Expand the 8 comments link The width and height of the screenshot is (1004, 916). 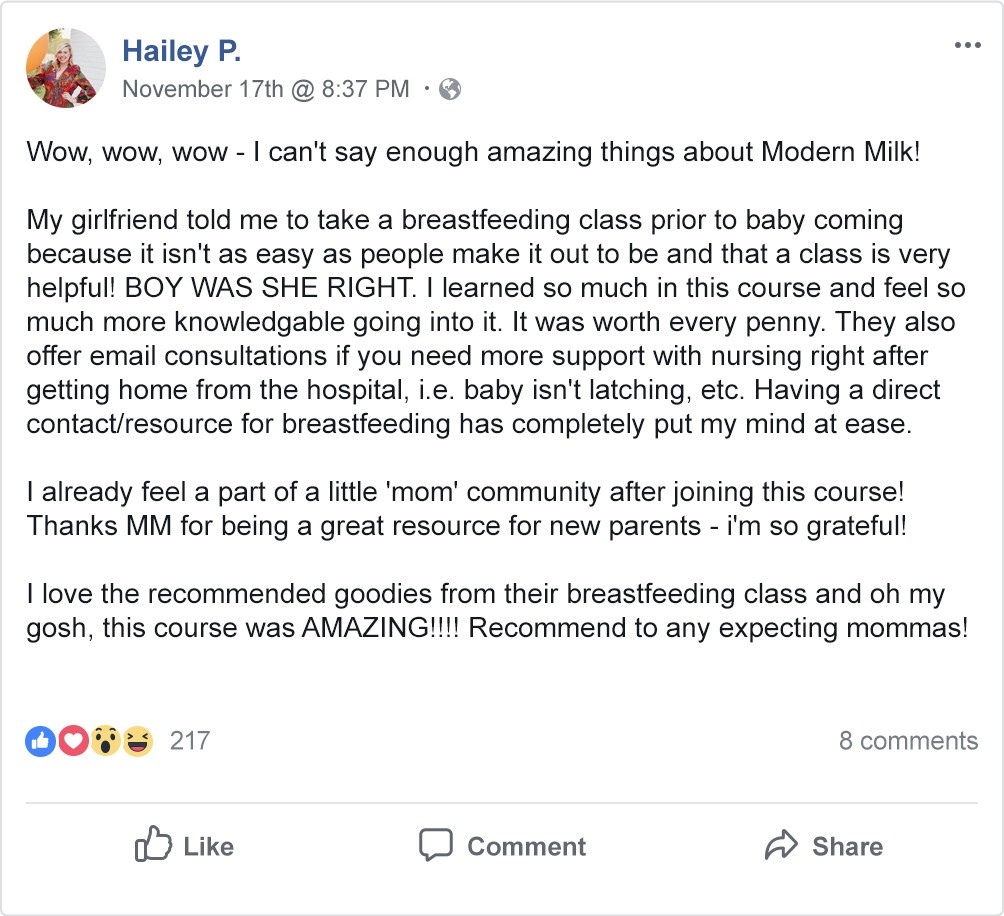tap(908, 741)
